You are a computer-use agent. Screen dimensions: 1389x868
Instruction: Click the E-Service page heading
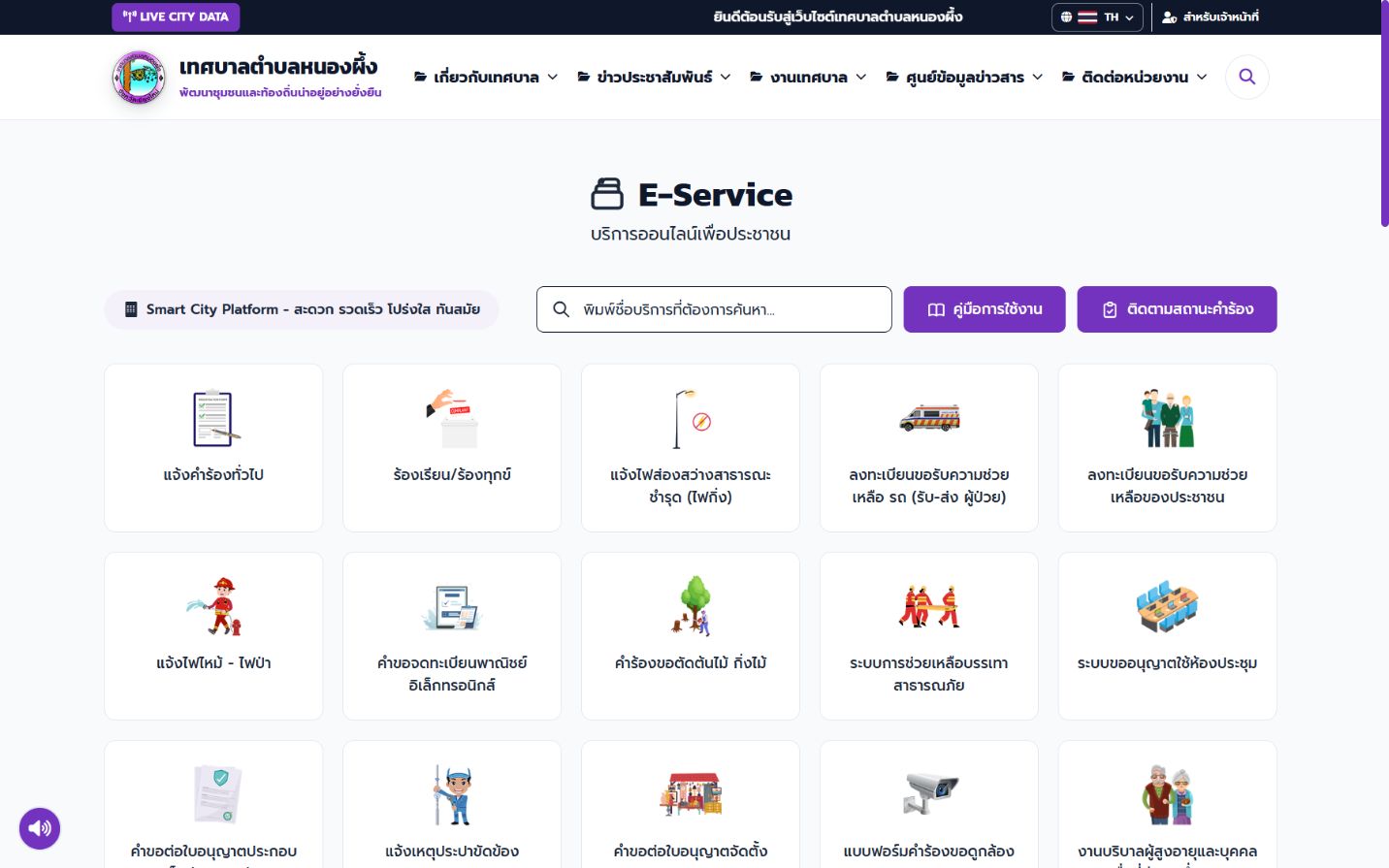point(691,195)
